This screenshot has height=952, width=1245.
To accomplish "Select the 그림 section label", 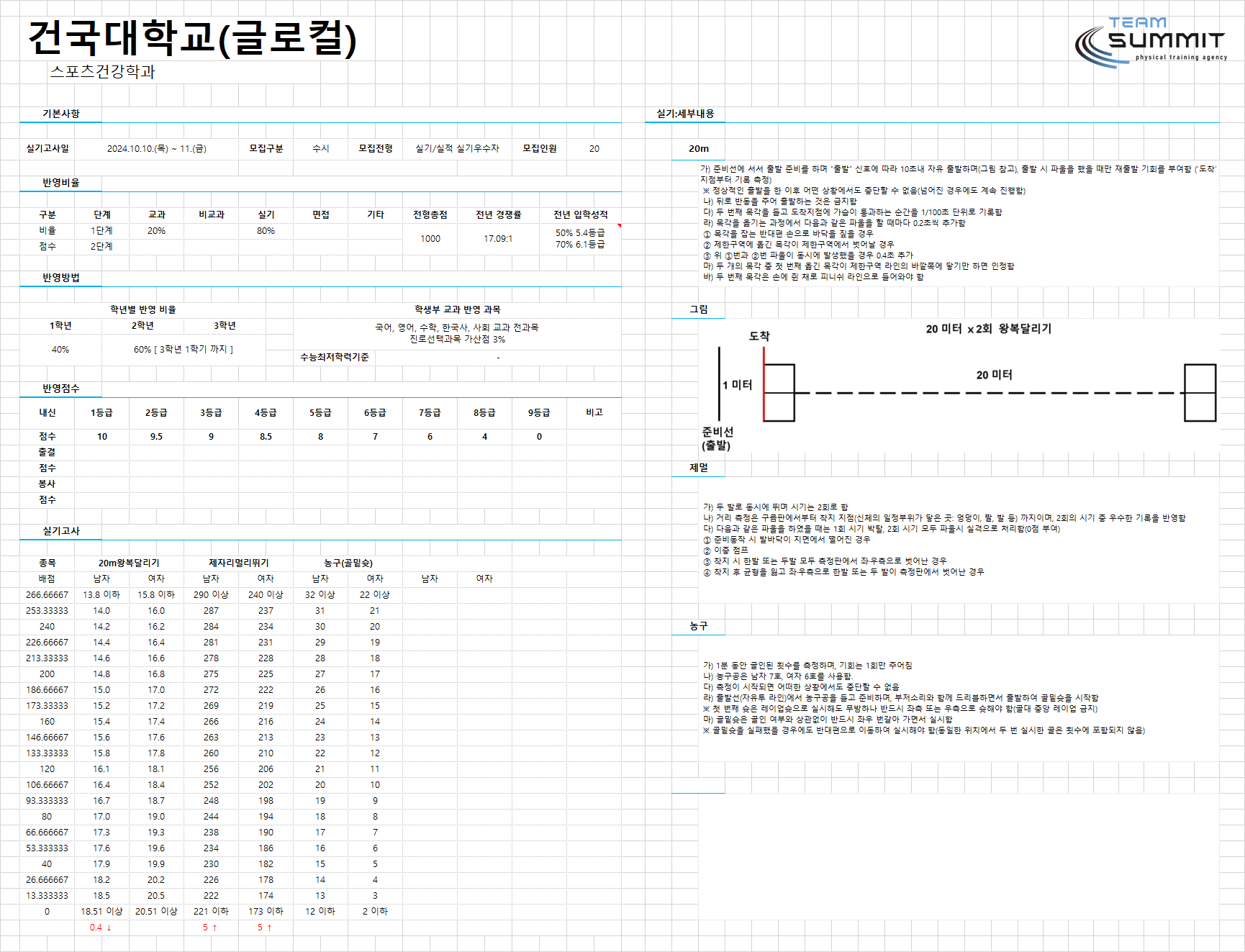I will (x=699, y=309).
